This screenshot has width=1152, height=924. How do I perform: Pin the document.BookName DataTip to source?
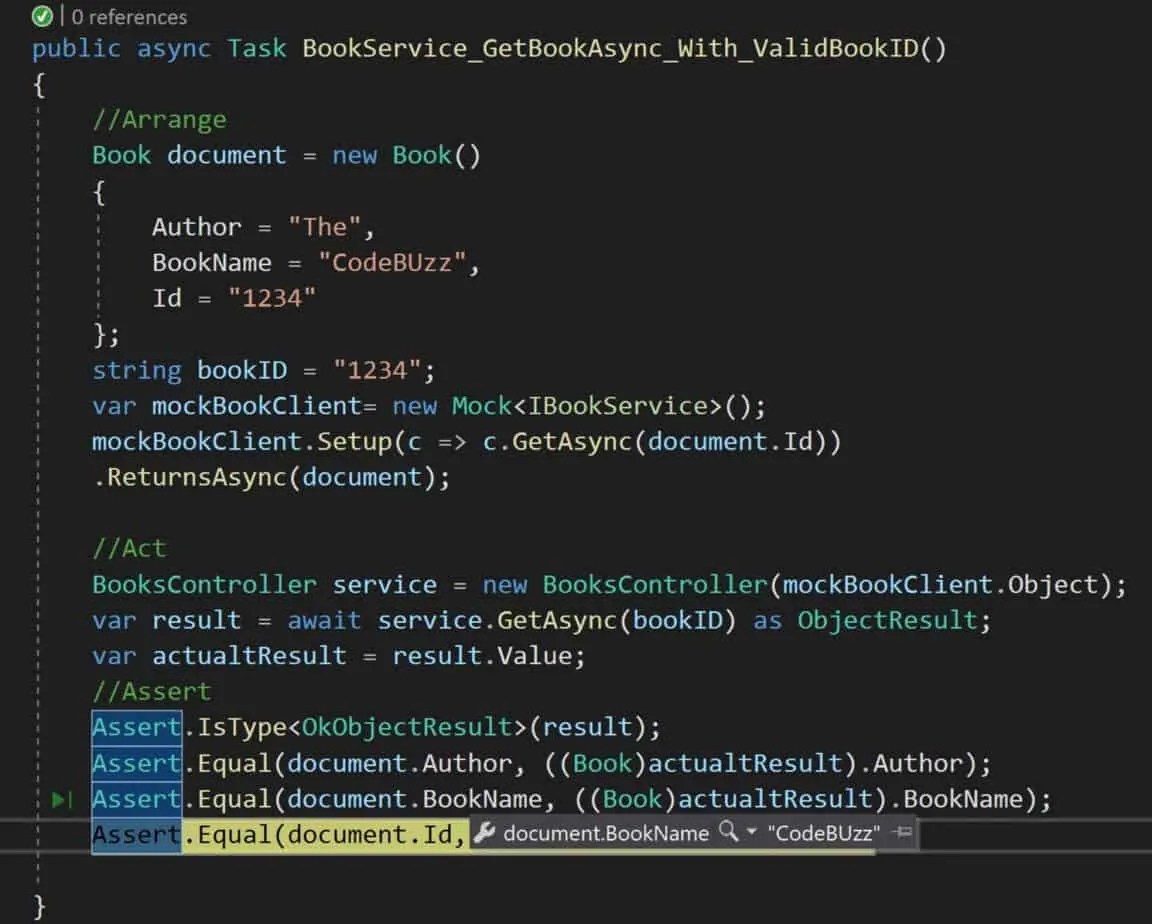(x=901, y=832)
